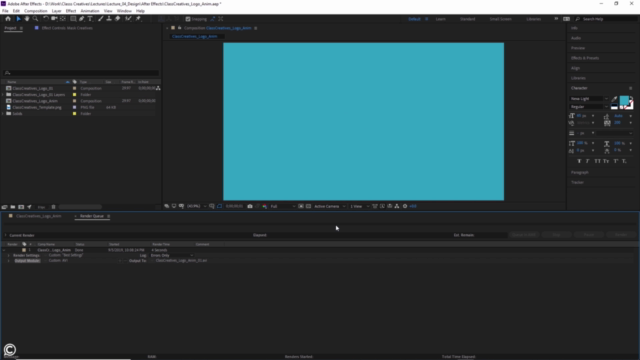640x360 pixels.
Task: Switch to the Render Queue tab
Action: (92, 216)
